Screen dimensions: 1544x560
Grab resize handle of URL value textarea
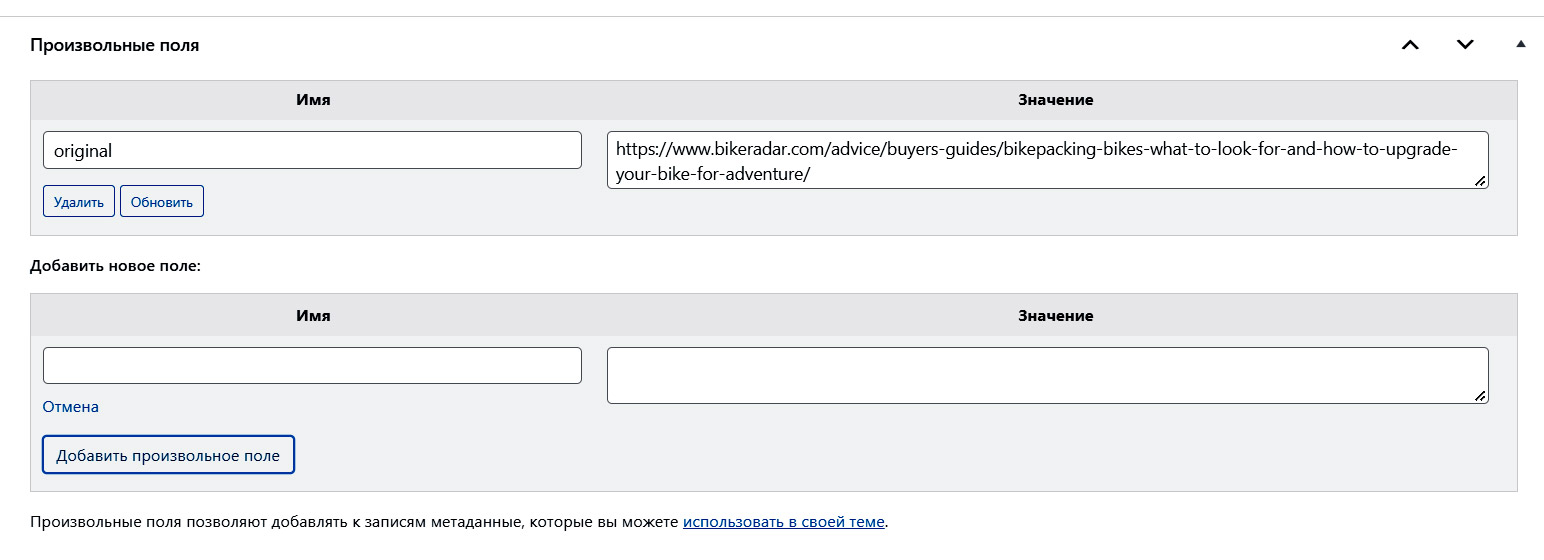(x=1480, y=181)
